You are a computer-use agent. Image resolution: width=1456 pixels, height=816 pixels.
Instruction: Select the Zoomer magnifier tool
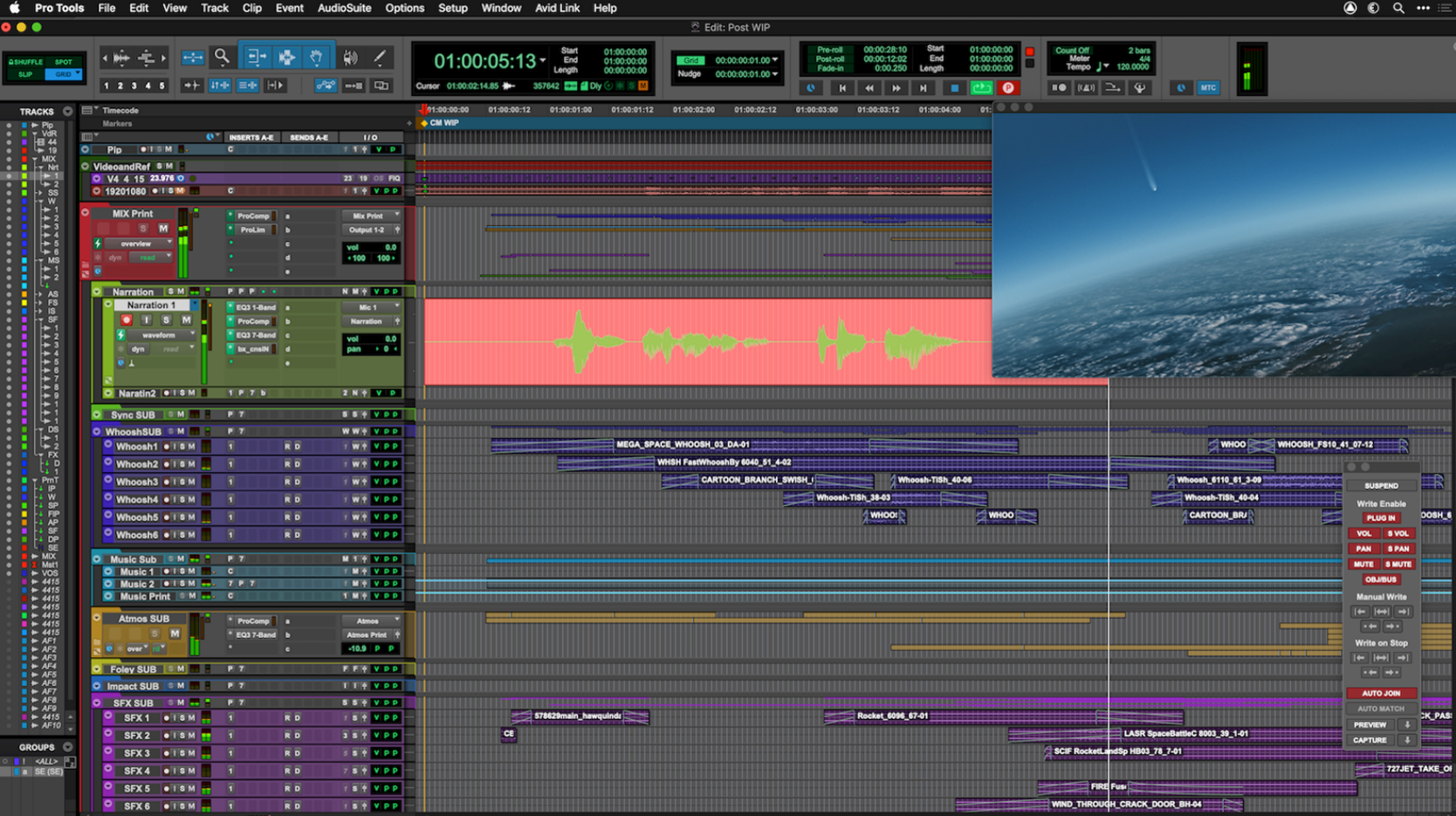point(222,58)
